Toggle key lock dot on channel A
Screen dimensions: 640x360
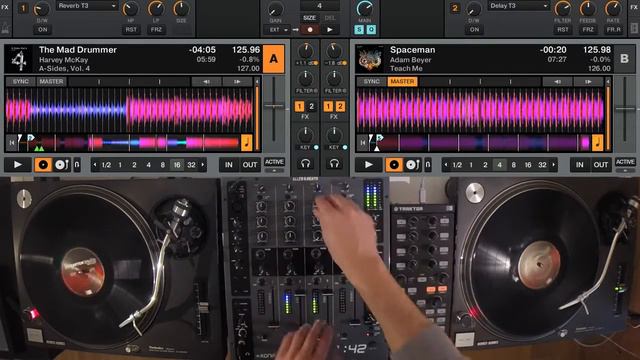click(316, 147)
